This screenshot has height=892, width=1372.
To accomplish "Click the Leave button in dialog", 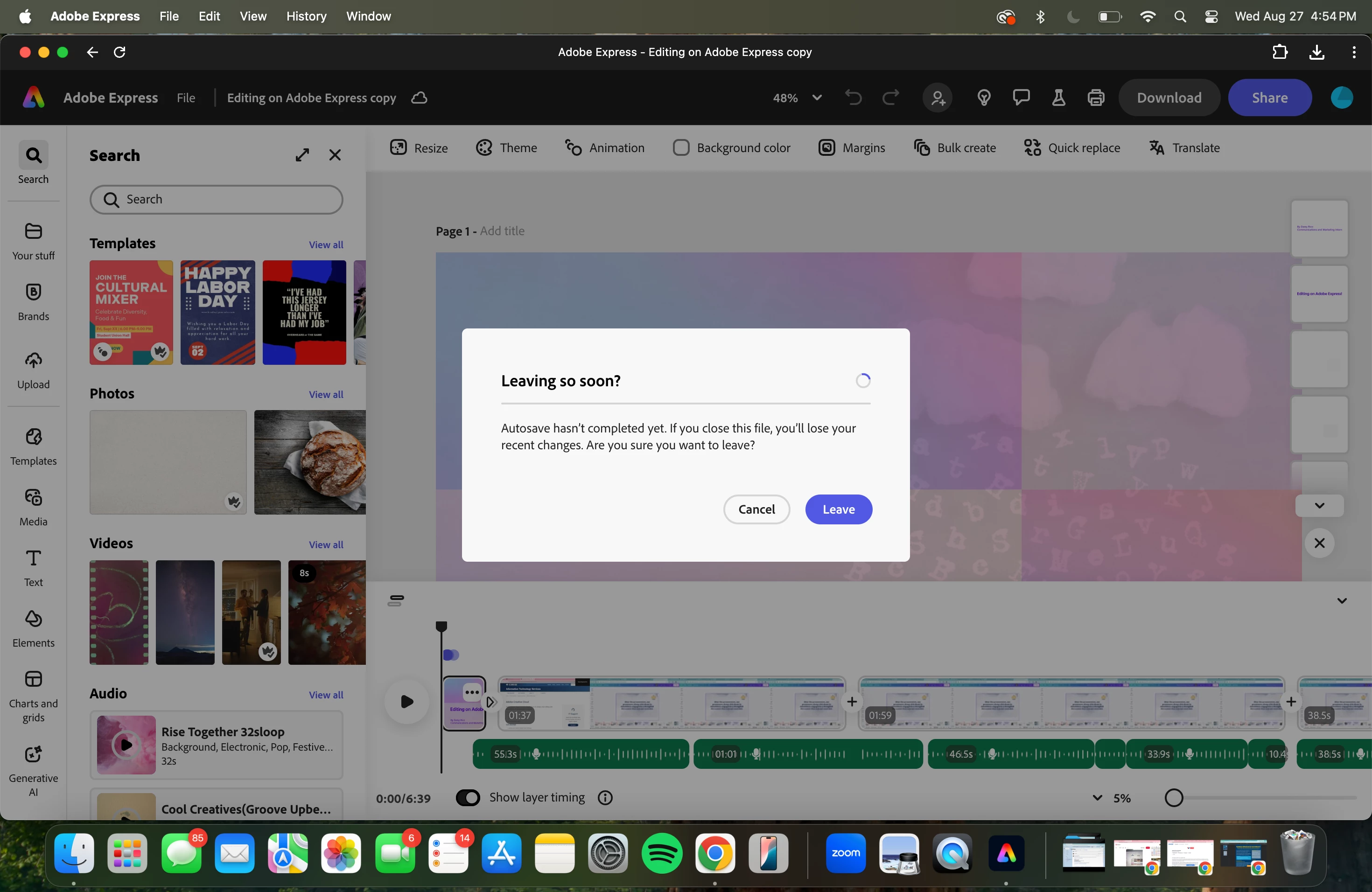I will click(x=838, y=509).
